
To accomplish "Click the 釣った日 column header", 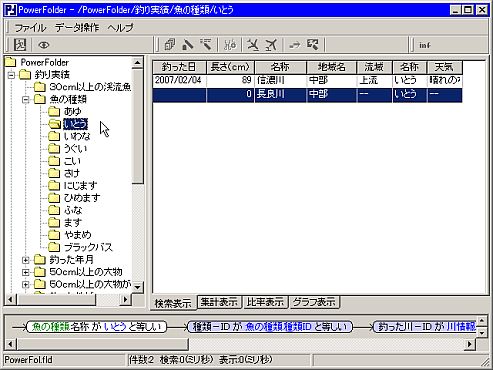I will click(x=179, y=67).
